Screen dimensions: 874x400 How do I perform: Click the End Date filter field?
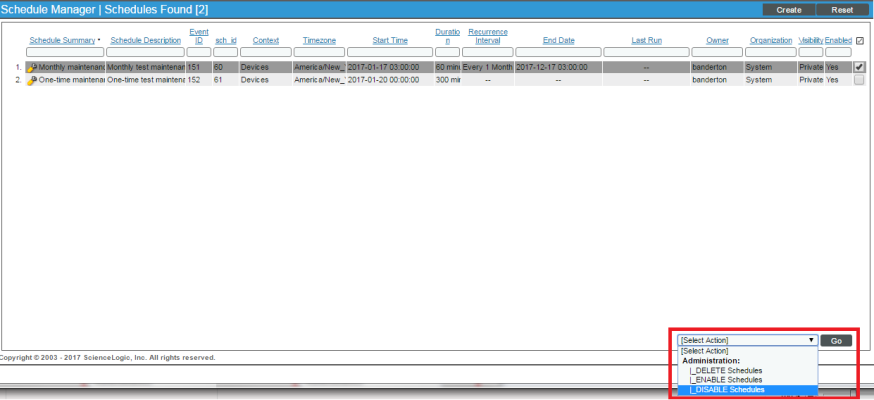pos(558,52)
